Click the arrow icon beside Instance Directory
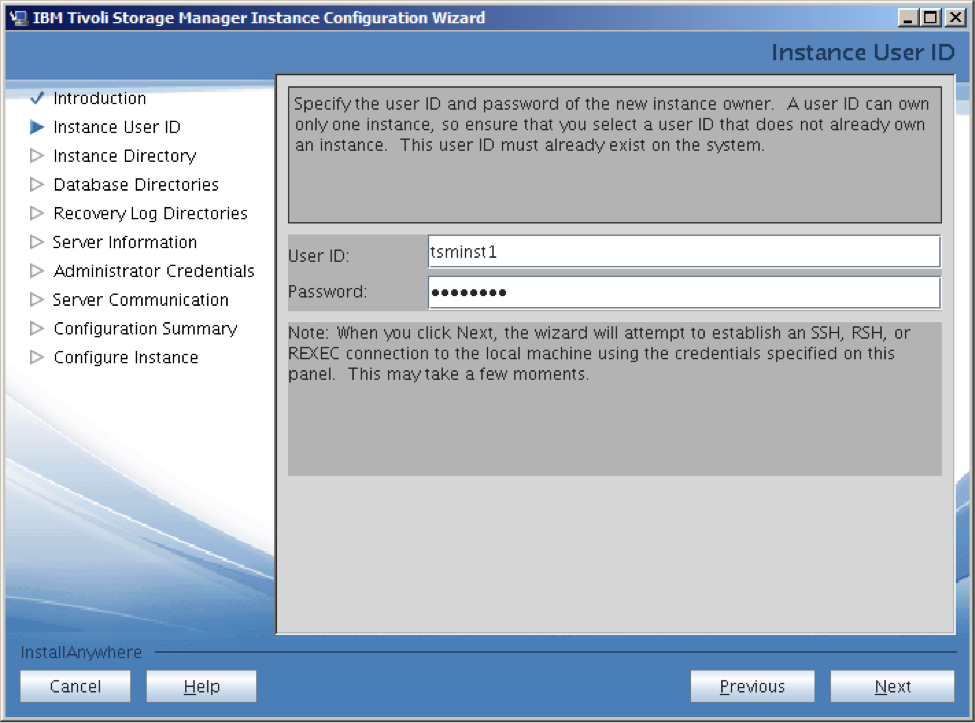This screenshot has height=723, width=975. [x=37, y=155]
